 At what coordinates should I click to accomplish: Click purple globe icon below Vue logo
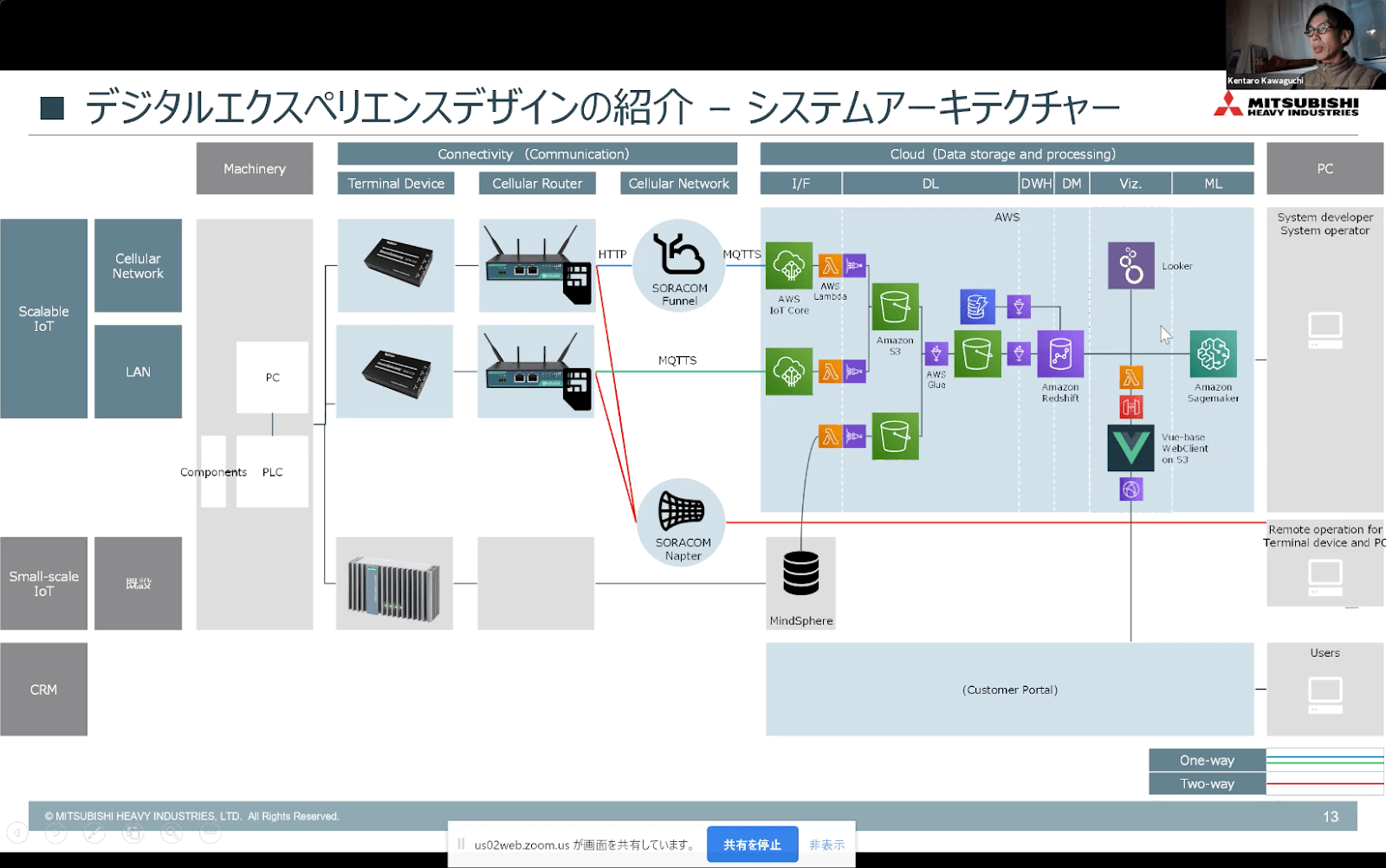(x=1130, y=489)
